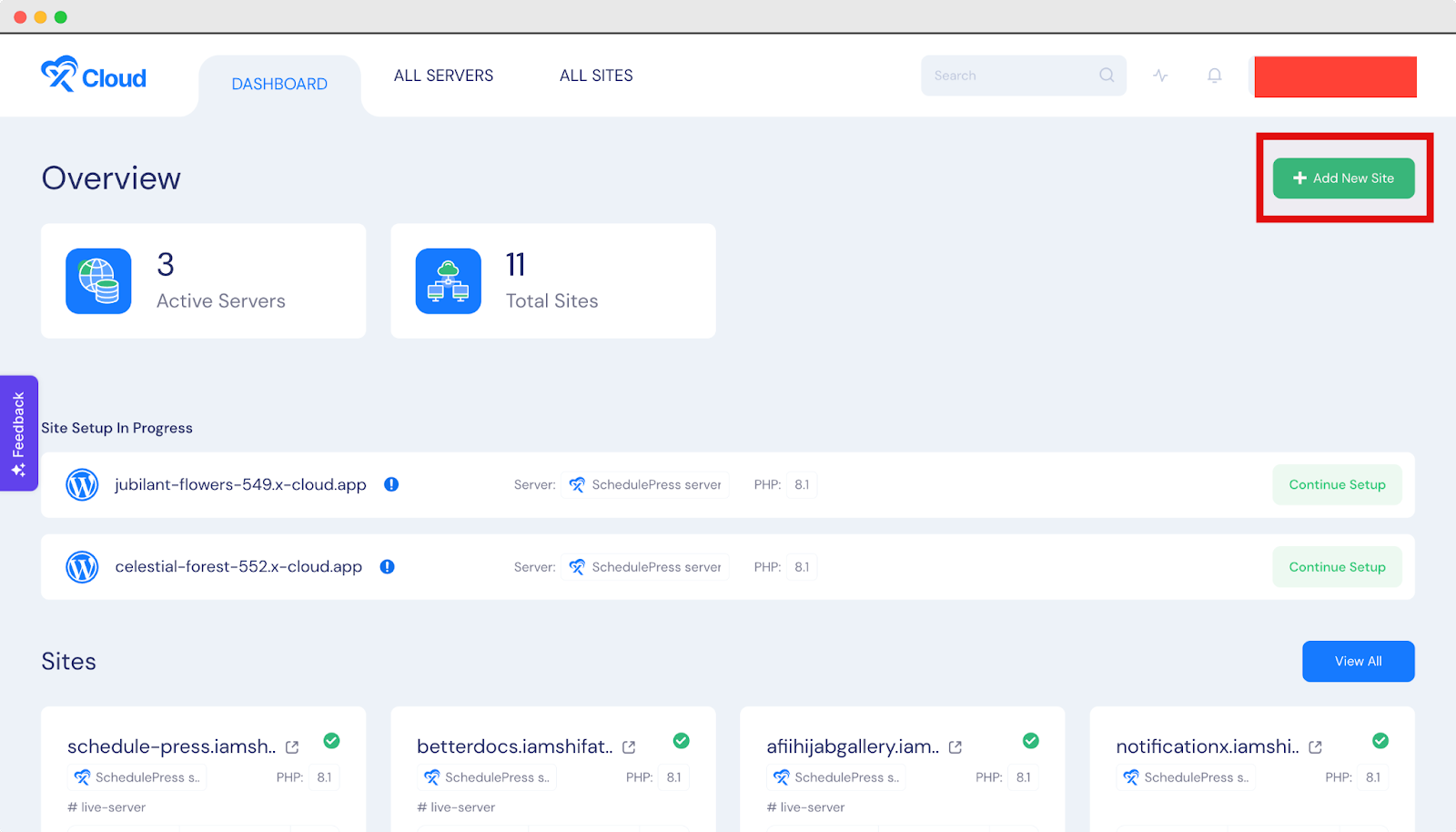
Task: Click info icon beside jubilant-flowers-549 site
Action: coord(391,484)
